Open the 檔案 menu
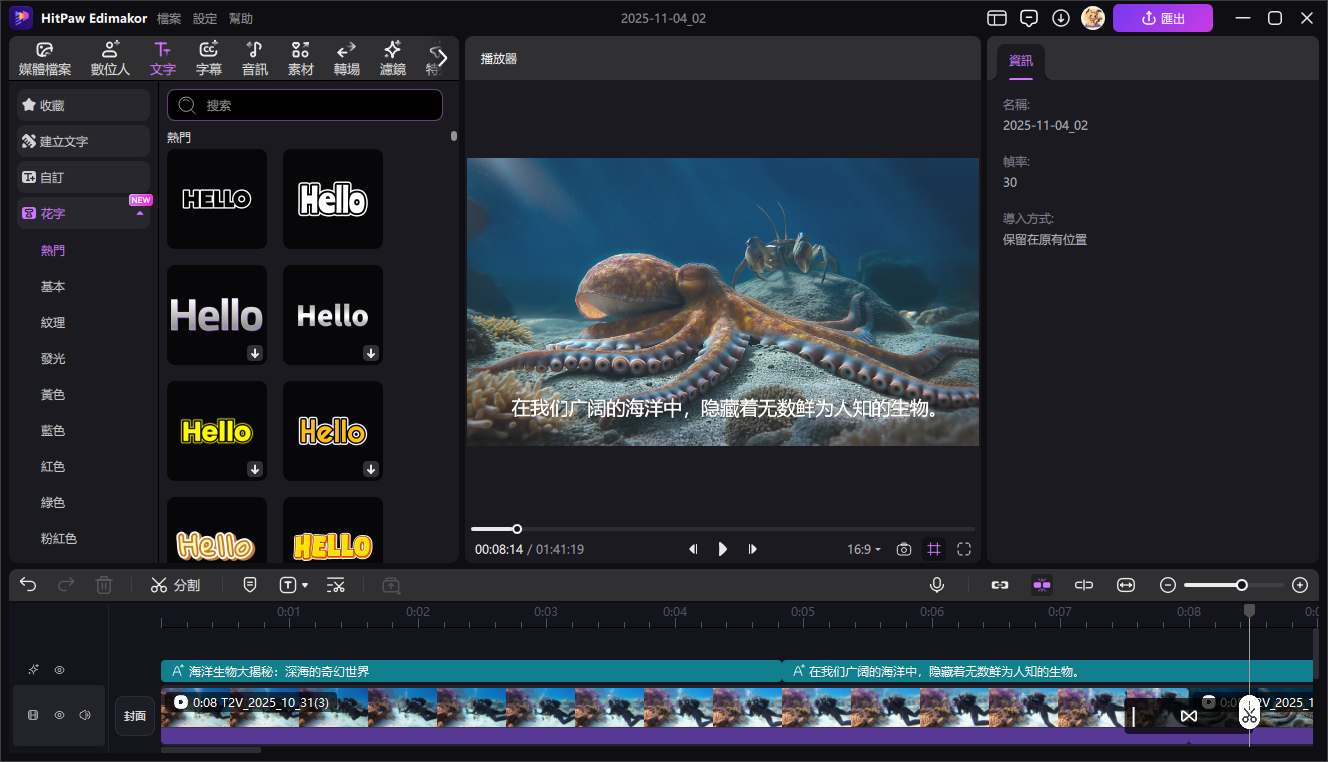Image resolution: width=1328 pixels, height=762 pixels. pyautogui.click(x=169, y=18)
